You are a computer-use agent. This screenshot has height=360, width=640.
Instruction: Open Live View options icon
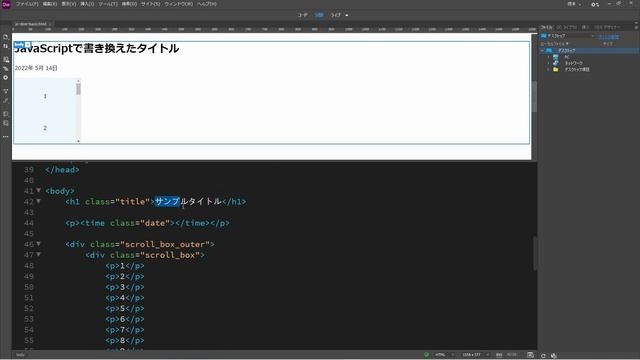[6, 60]
